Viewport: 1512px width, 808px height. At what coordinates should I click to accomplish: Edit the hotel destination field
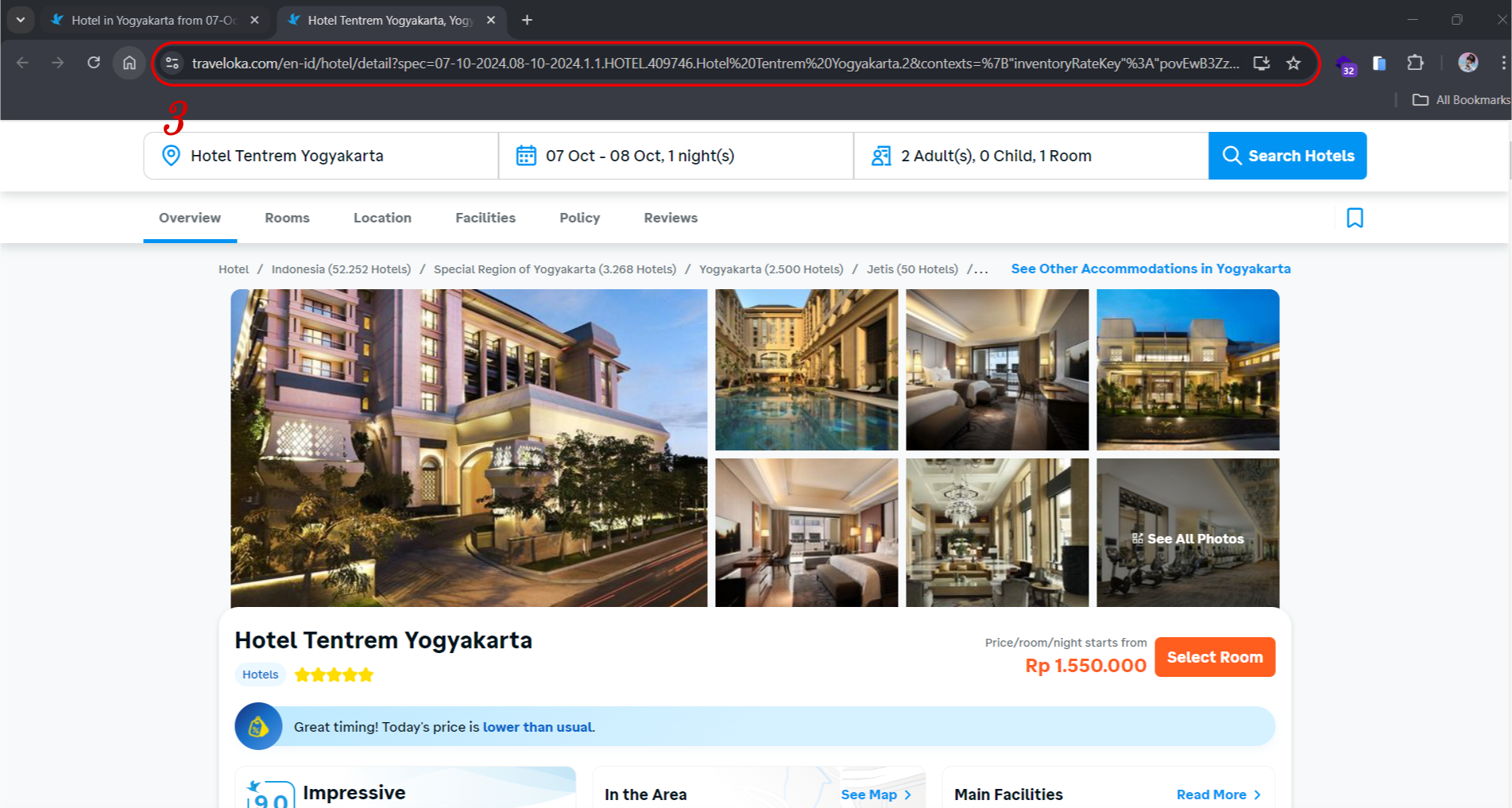(x=321, y=156)
